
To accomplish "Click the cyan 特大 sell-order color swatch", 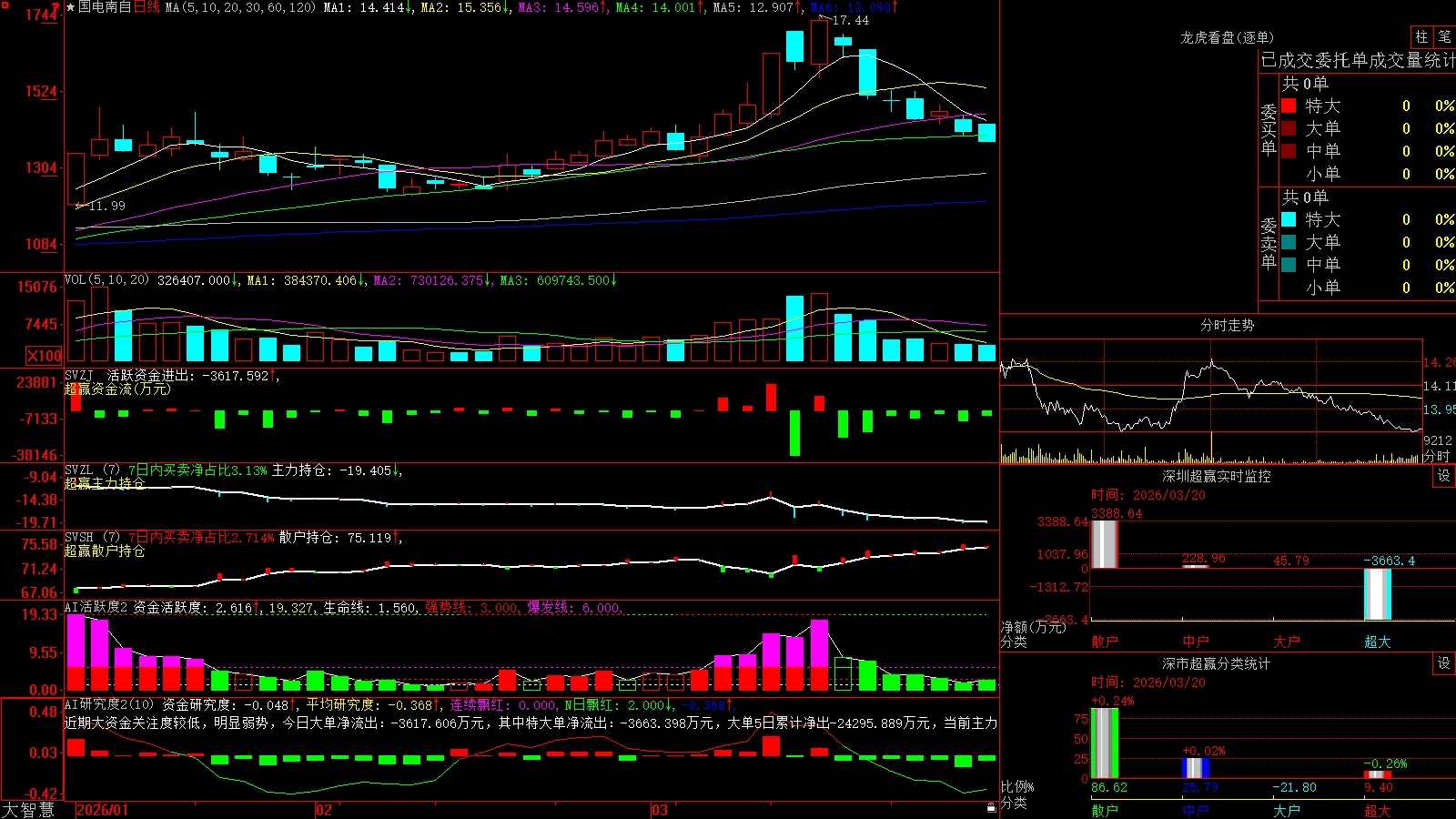I will (x=1289, y=219).
